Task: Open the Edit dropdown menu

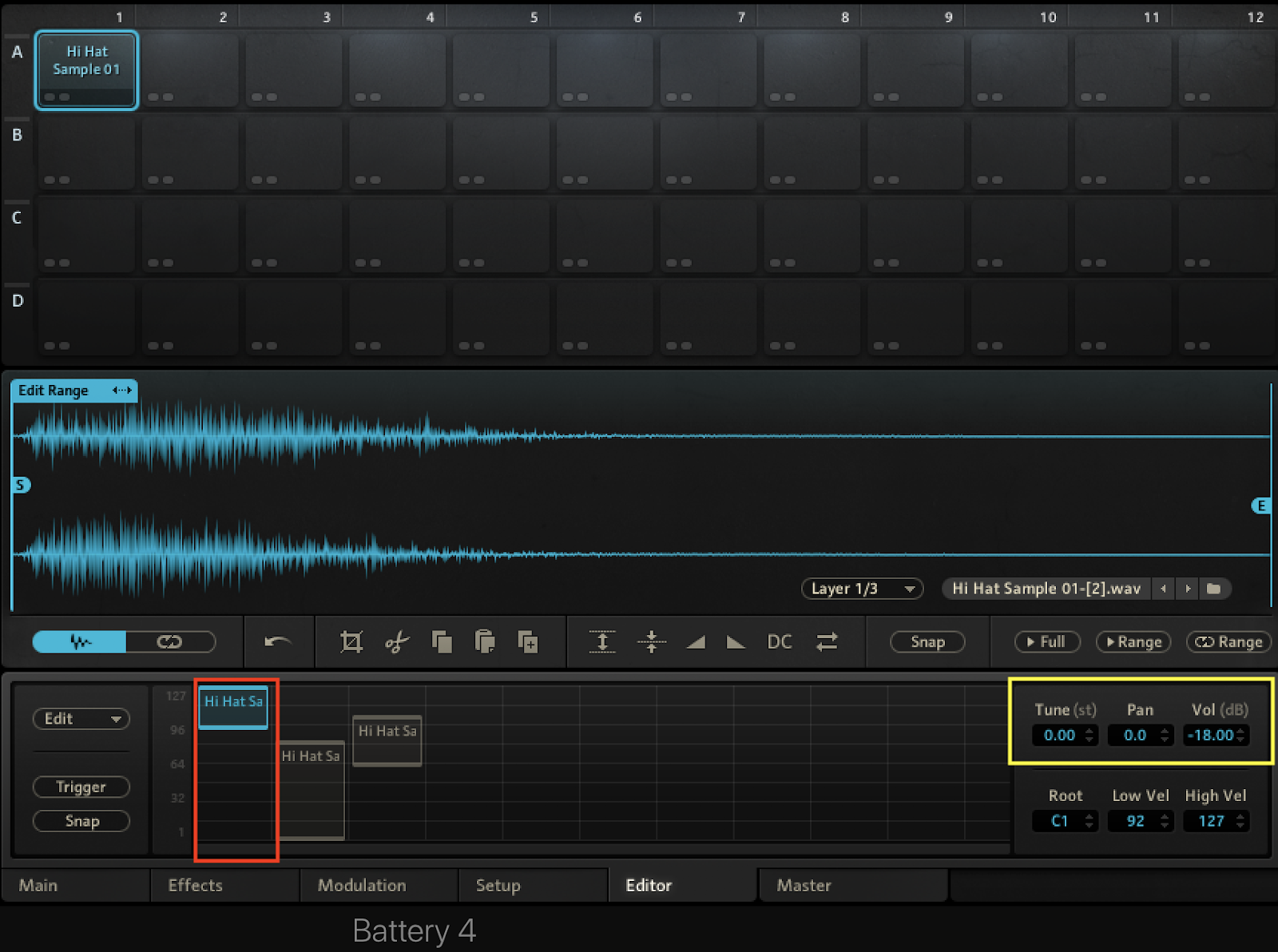Action: pyautogui.click(x=81, y=719)
